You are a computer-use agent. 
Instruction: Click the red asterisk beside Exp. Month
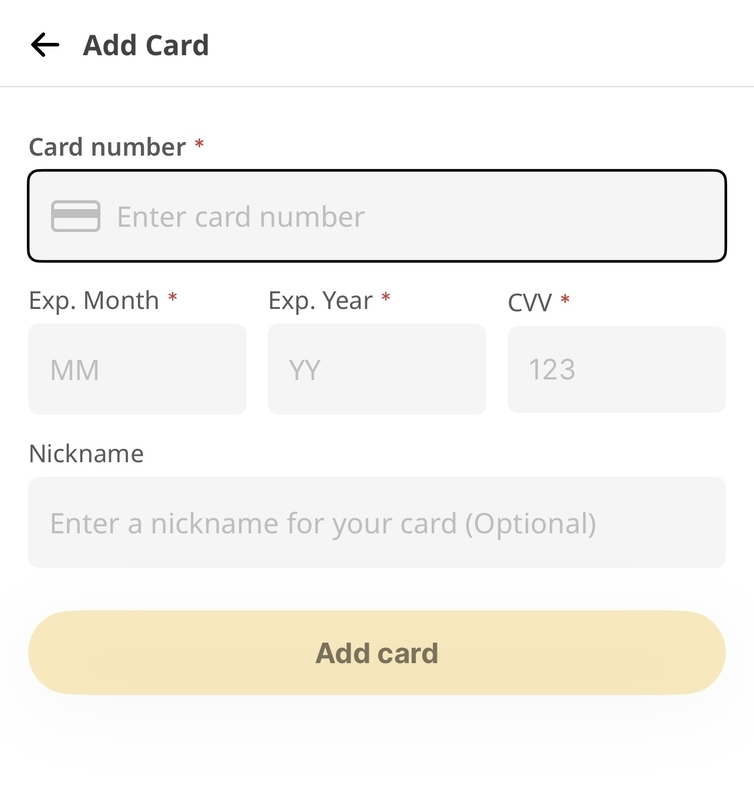point(173,296)
